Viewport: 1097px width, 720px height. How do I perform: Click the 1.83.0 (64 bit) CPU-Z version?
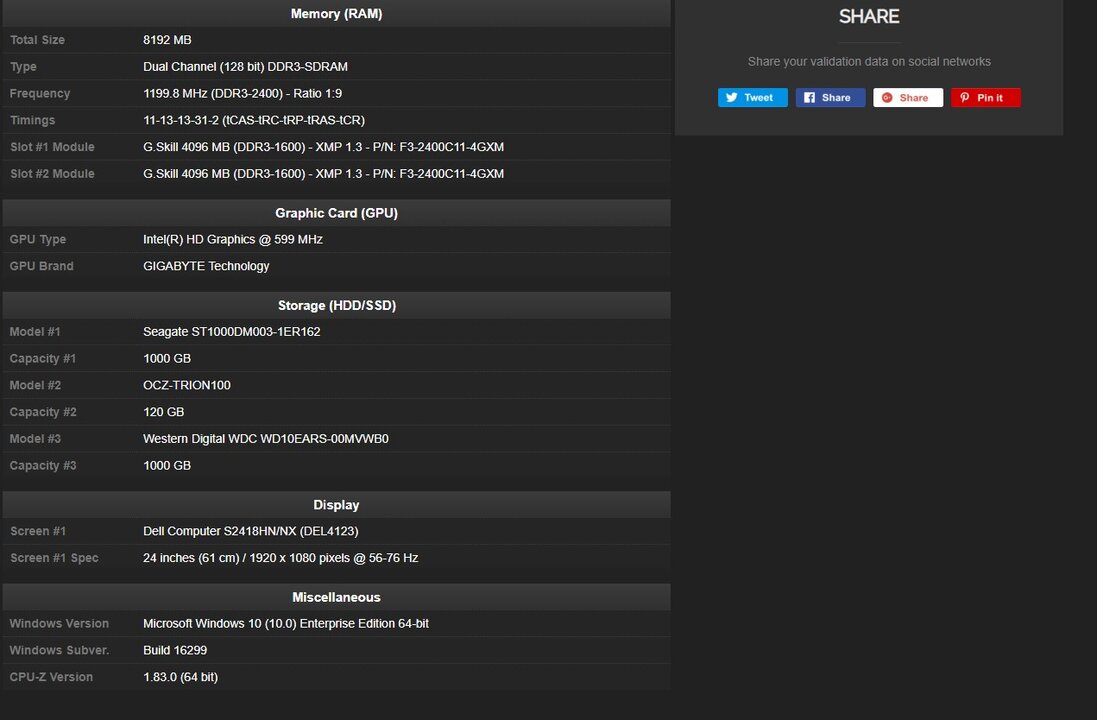point(181,677)
